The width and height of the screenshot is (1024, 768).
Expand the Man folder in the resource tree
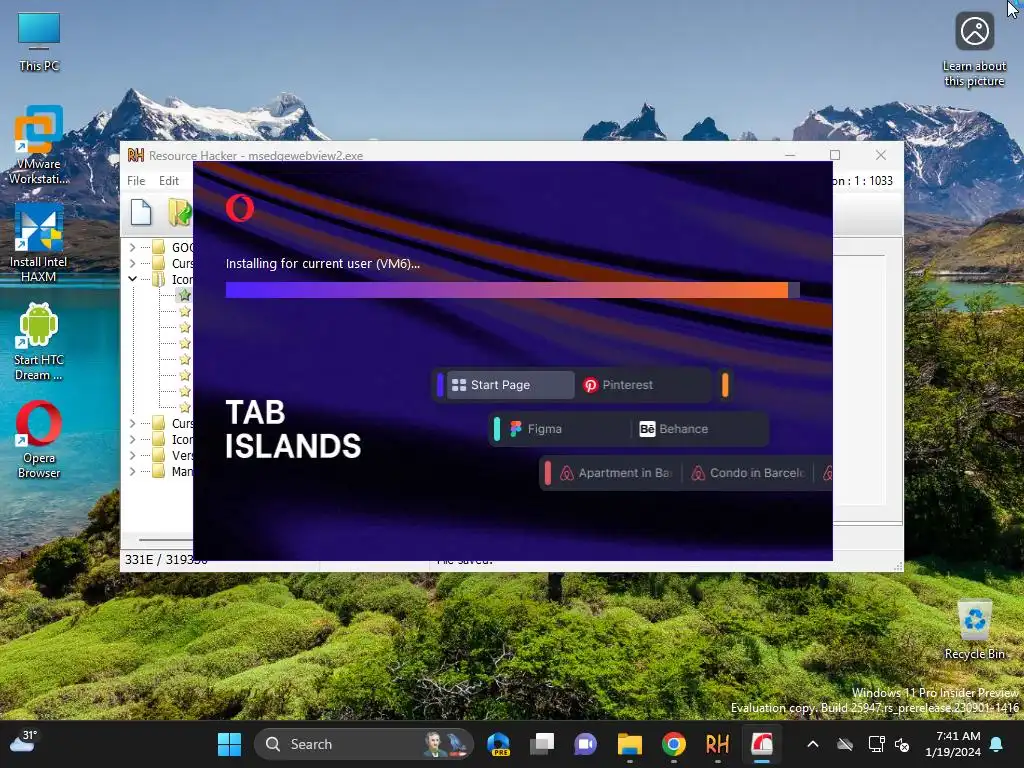click(133, 471)
